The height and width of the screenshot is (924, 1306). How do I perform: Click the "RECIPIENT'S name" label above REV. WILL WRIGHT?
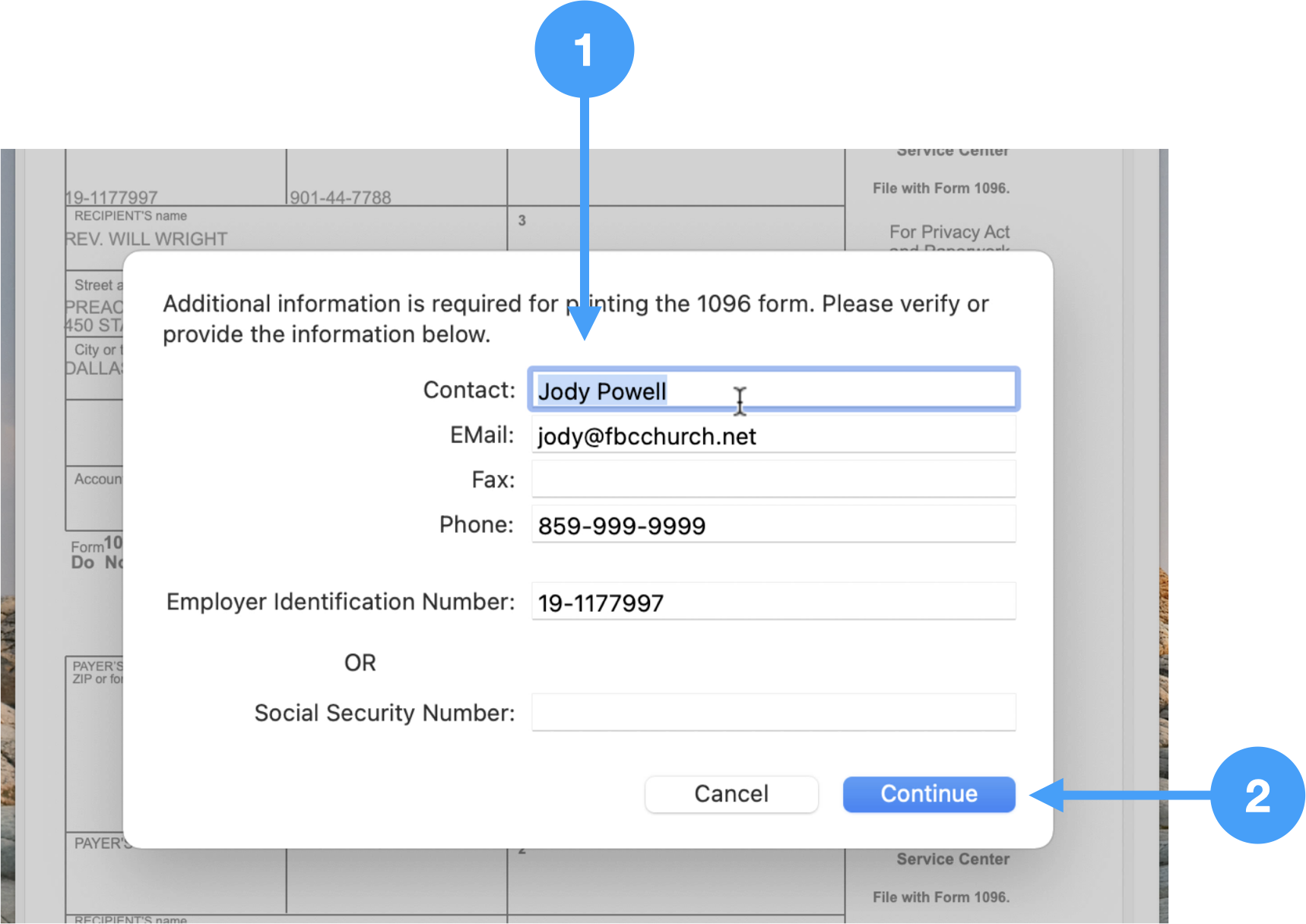(130, 216)
